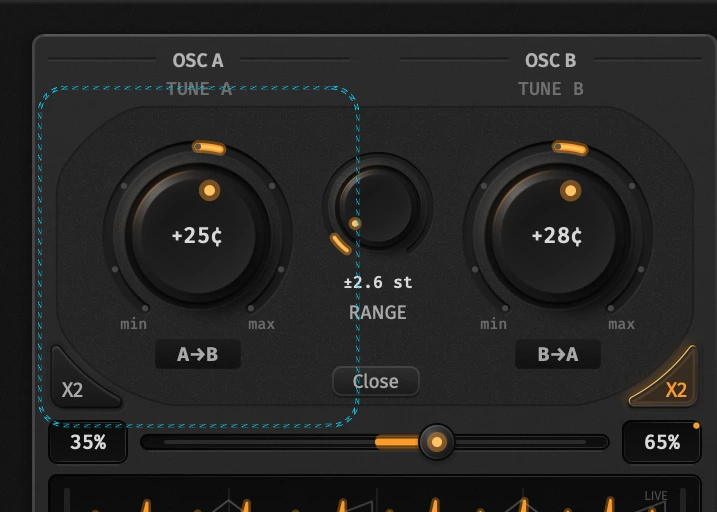Click the orange arc indicator above the OSC A knob
This screenshot has height=512, width=717.
pos(209,148)
